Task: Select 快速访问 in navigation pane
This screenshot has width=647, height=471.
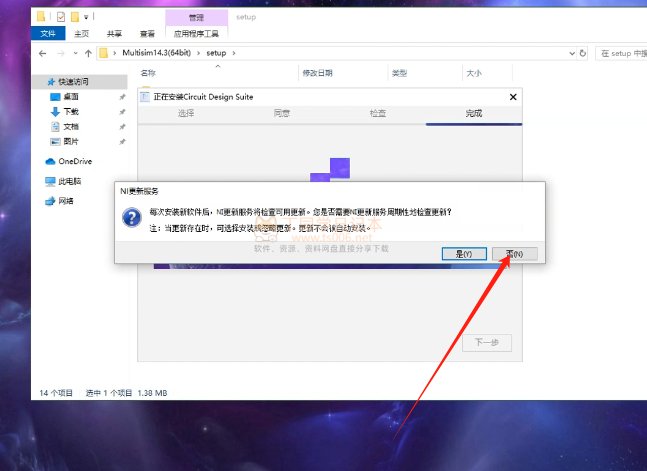Action: click(x=80, y=82)
